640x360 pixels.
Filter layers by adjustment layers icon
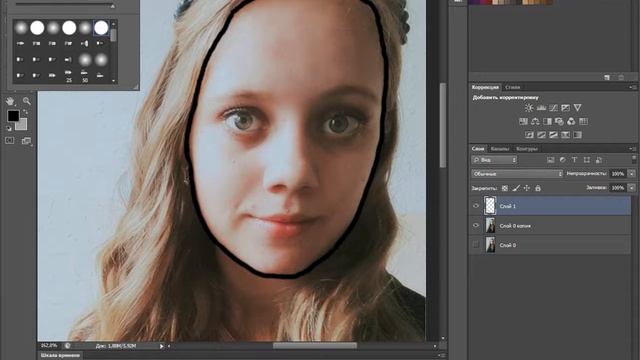coord(562,160)
